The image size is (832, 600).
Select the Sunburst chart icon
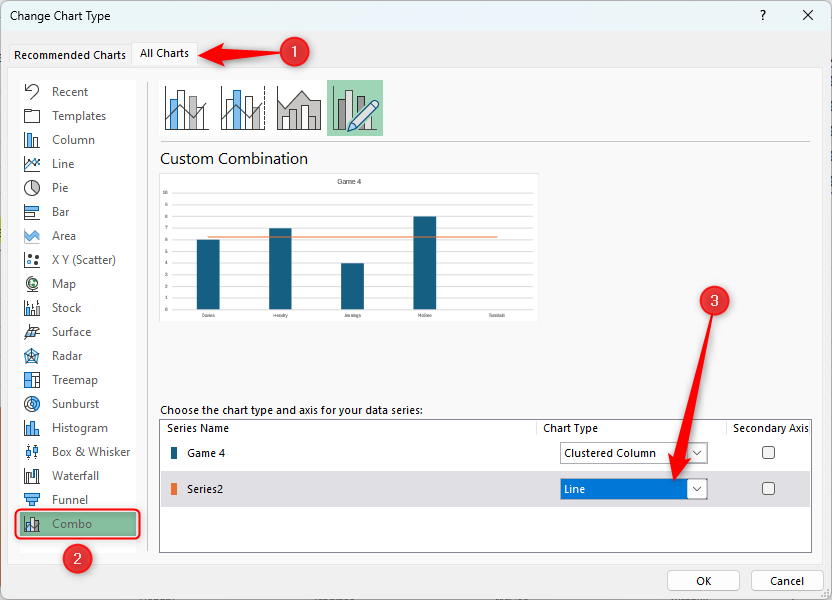(x=32, y=404)
